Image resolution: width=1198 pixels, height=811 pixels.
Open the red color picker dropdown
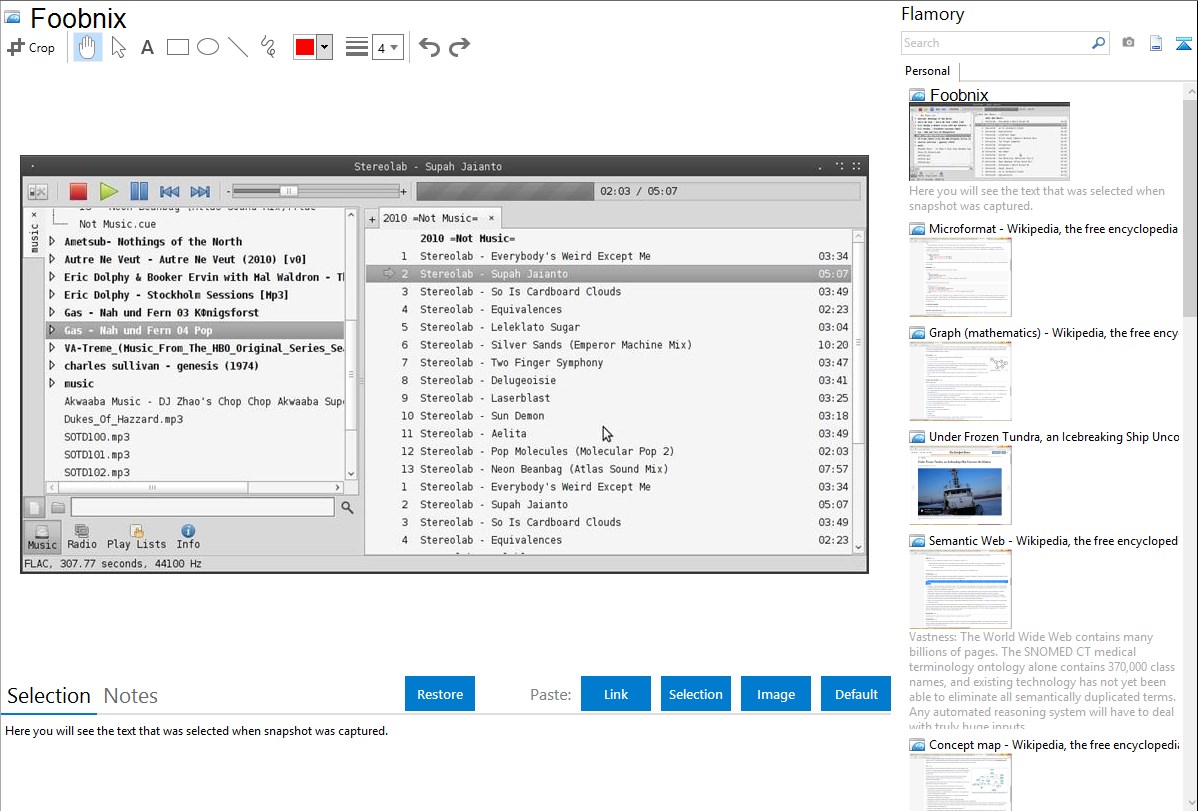pyautogui.click(x=324, y=47)
